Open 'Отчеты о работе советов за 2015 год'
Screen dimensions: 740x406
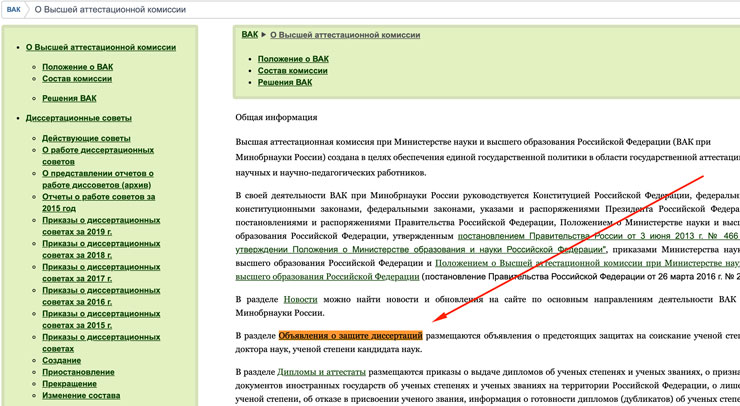98,202
